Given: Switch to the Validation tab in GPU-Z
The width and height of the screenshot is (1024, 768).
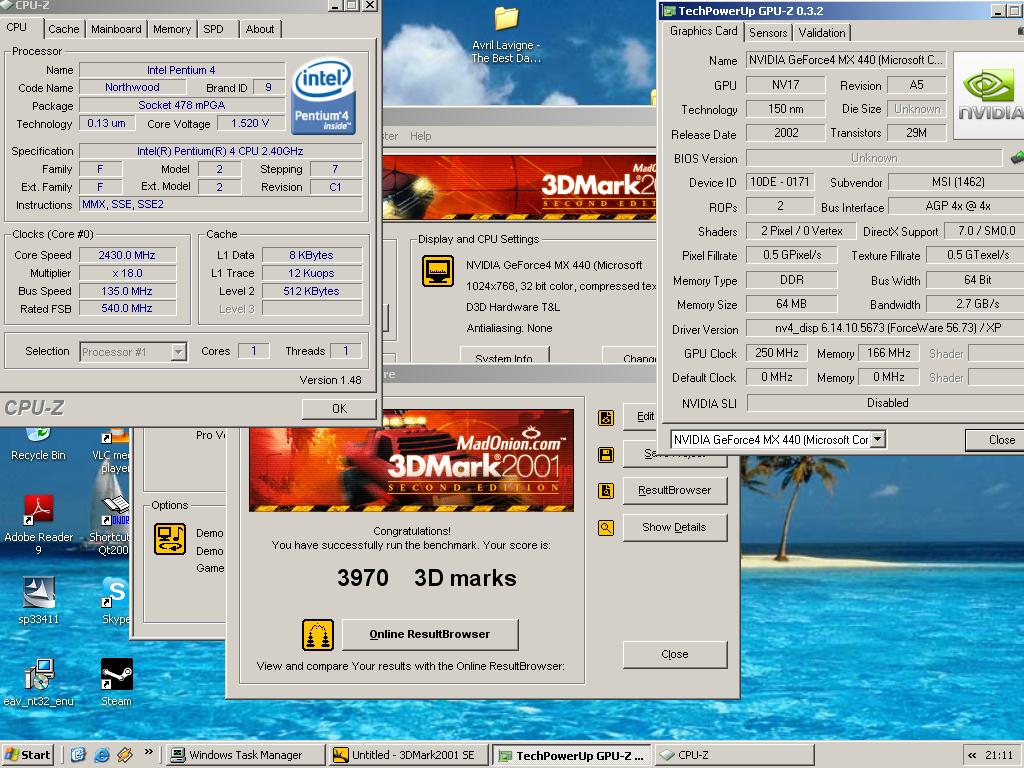Looking at the screenshot, I should pyautogui.click(x=822, y=33).
